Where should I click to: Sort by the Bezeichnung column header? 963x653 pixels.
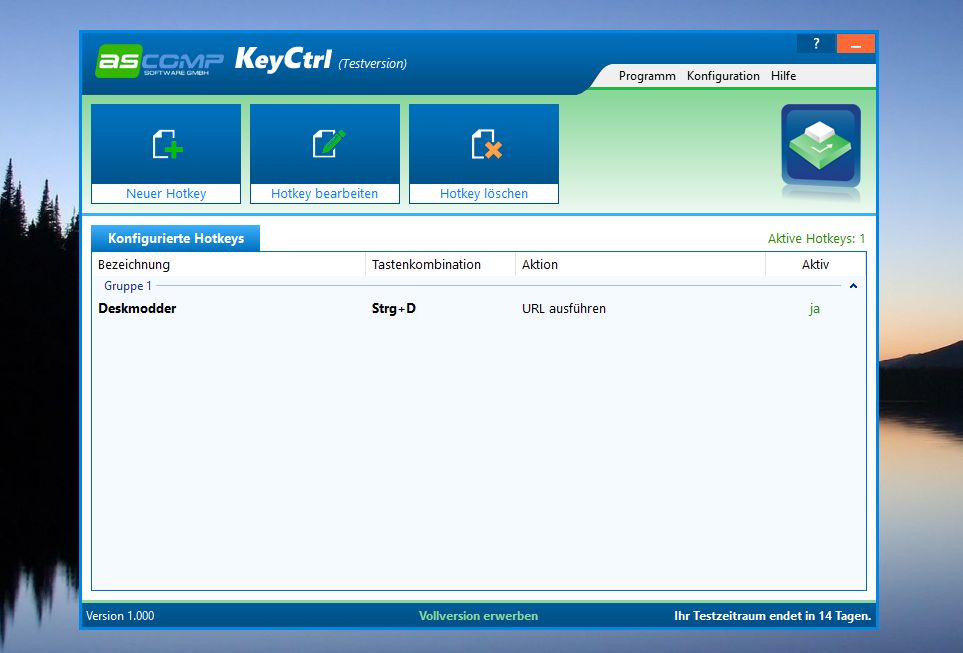coord(228,265)
